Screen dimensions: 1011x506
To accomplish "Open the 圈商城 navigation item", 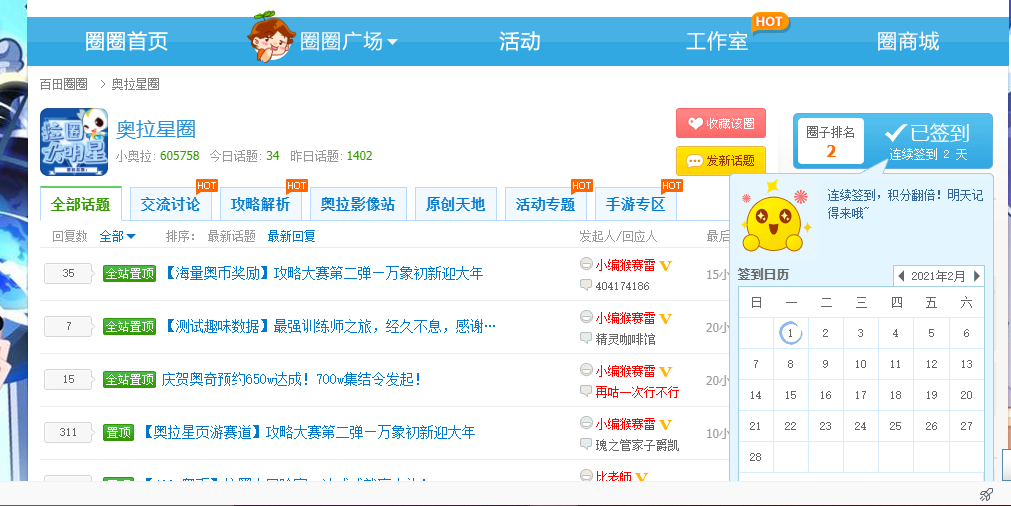I will coord(907,41).
